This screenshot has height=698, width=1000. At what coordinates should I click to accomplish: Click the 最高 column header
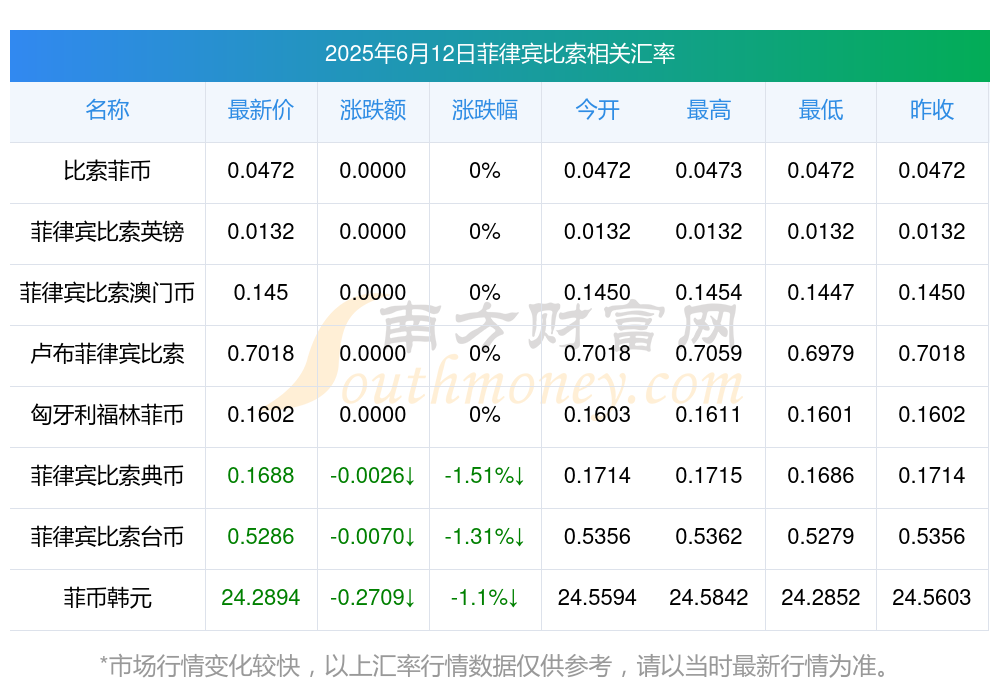(x=709, y=110)
